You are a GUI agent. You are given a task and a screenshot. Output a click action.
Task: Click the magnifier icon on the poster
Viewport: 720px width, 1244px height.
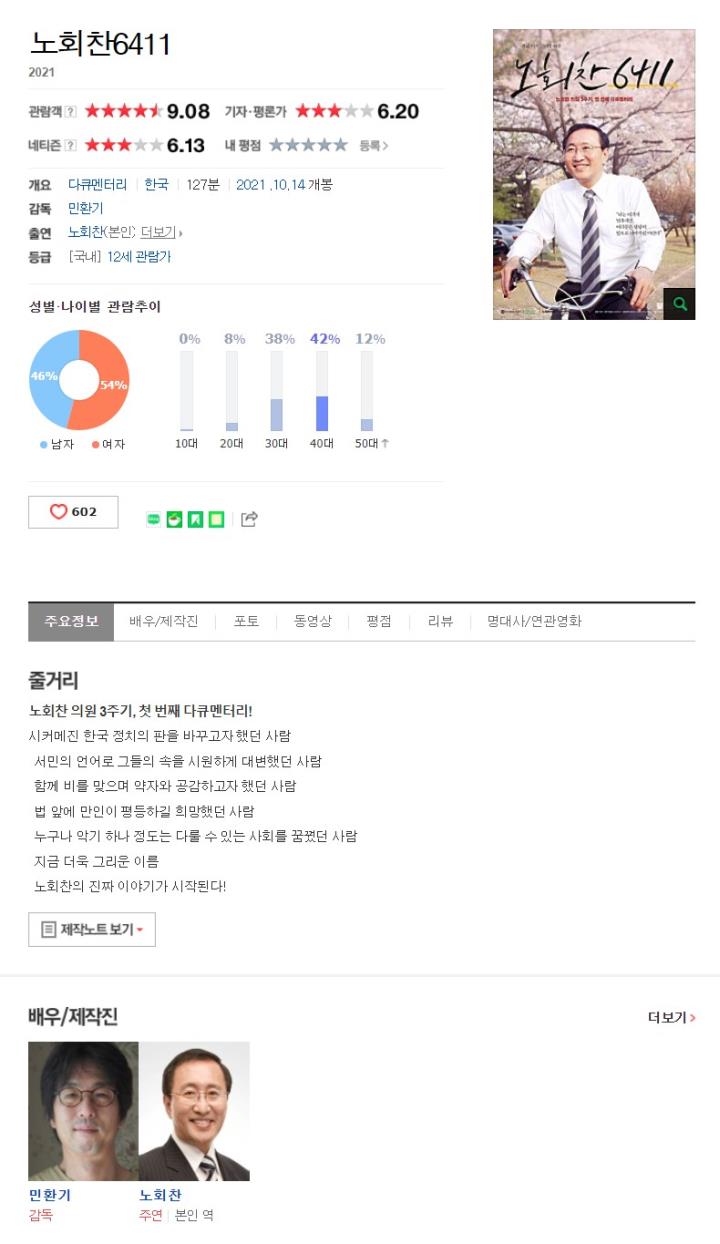(680, 304)
